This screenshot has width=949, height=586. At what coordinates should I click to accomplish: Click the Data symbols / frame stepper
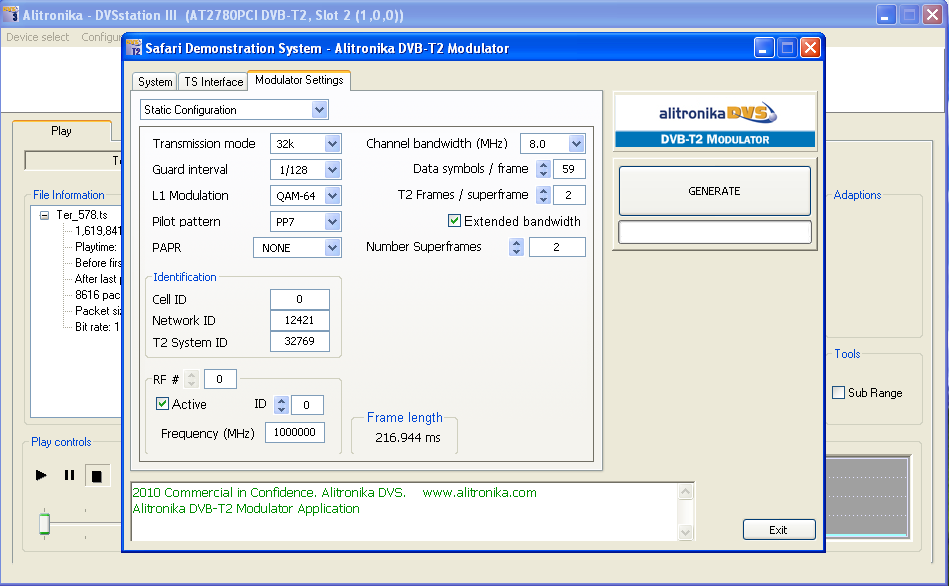(543, 169)
